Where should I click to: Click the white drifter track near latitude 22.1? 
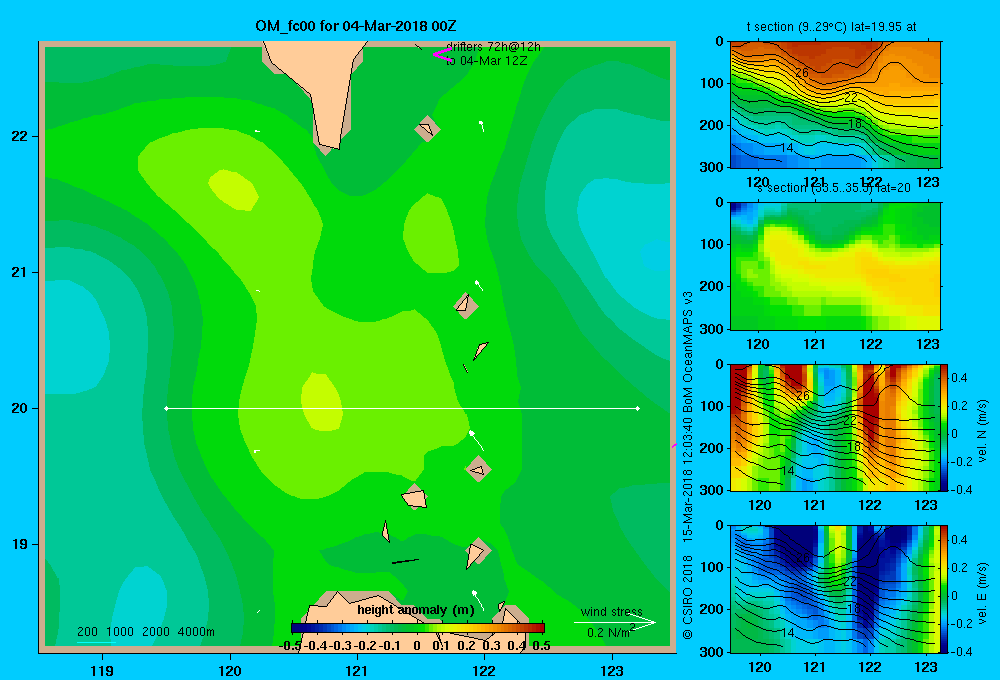coord(482,126)
